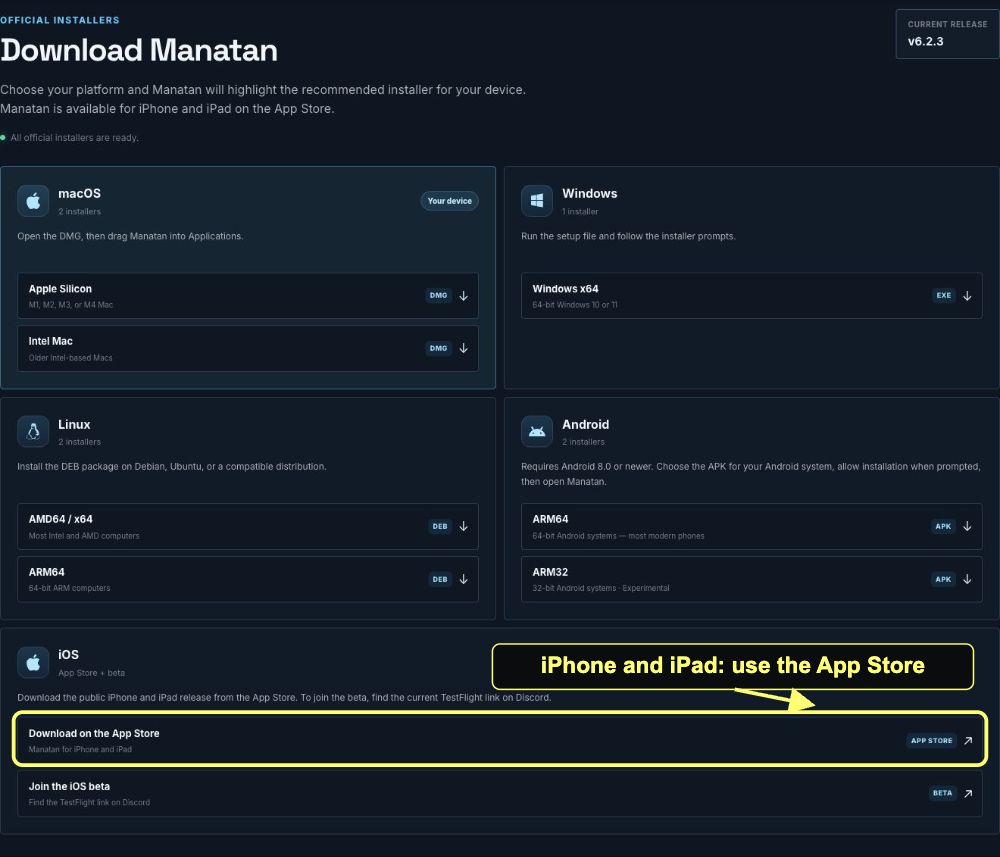Click the Android card title
Image resolution: width=1000 pixels, height=857 pixels.
coord(585,424)
